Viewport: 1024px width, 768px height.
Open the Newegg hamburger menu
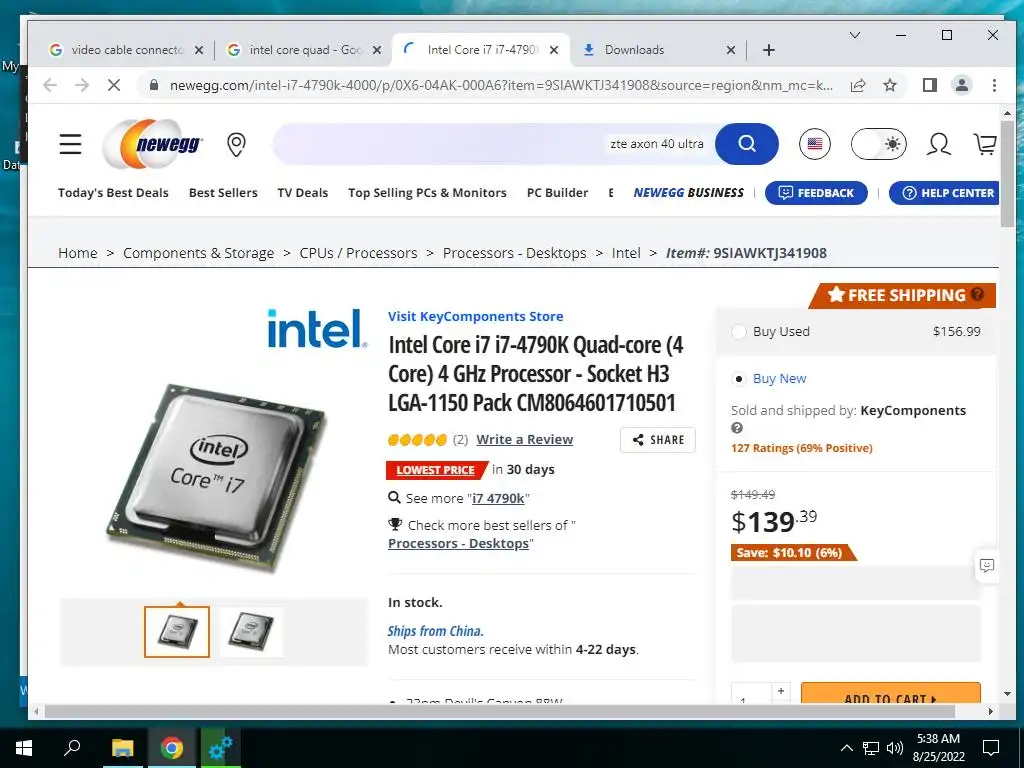click(71, 144)
